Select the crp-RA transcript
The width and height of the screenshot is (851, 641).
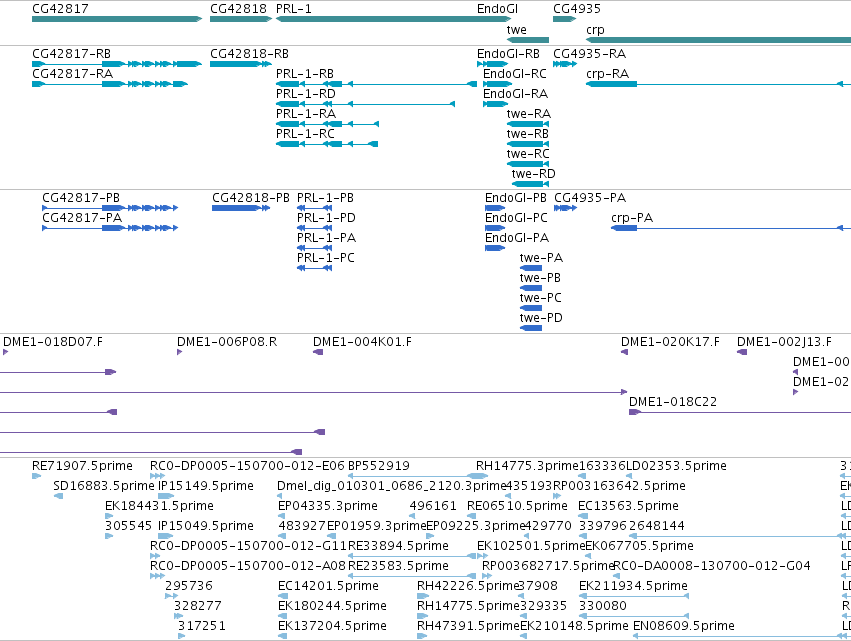pos(719,84)
